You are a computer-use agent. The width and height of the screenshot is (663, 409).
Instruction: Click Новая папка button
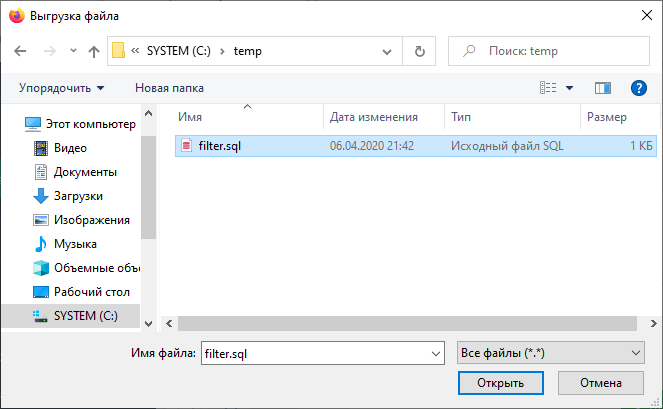pyautogui.click(x=169, y=88)
